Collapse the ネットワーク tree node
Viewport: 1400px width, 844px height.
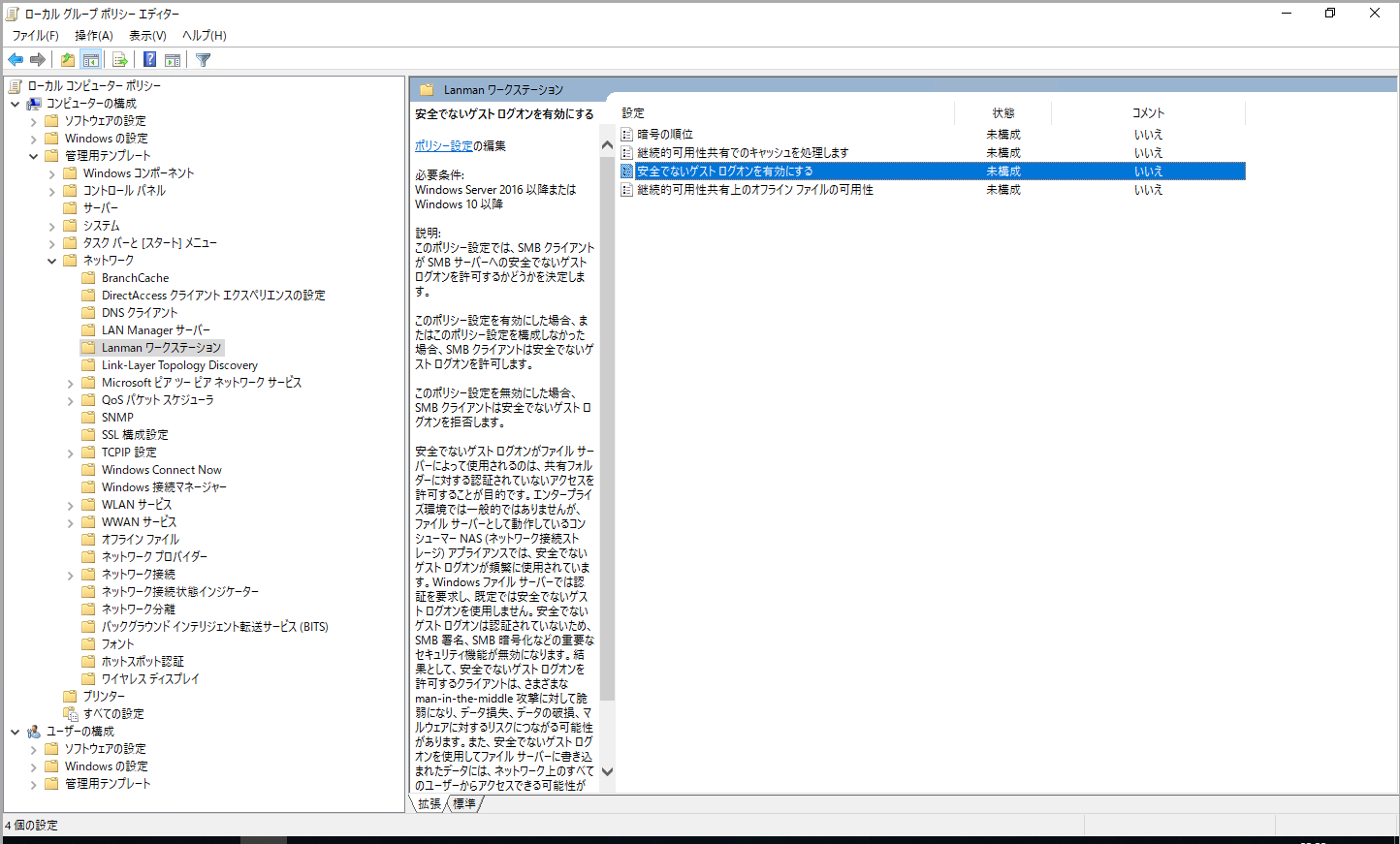[x=52, y=261]
